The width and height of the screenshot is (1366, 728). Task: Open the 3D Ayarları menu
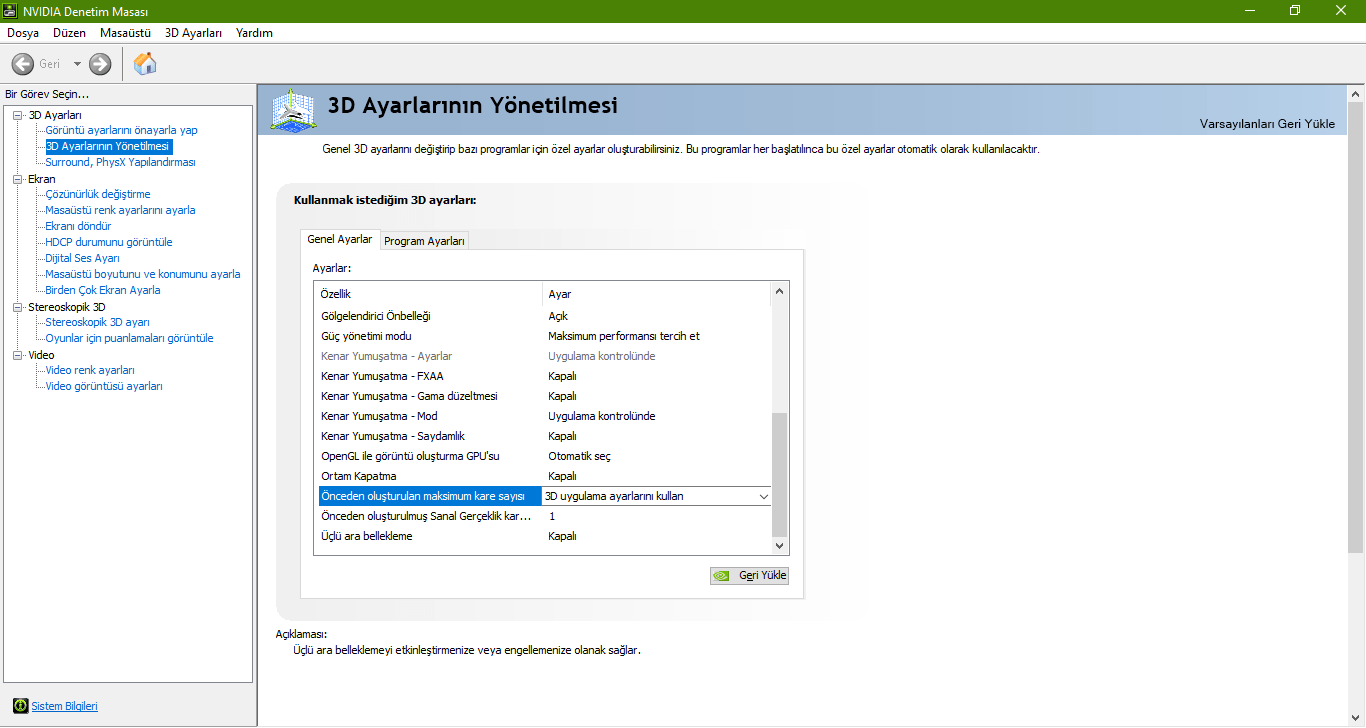pyautogui.click(x=194, y=33)
